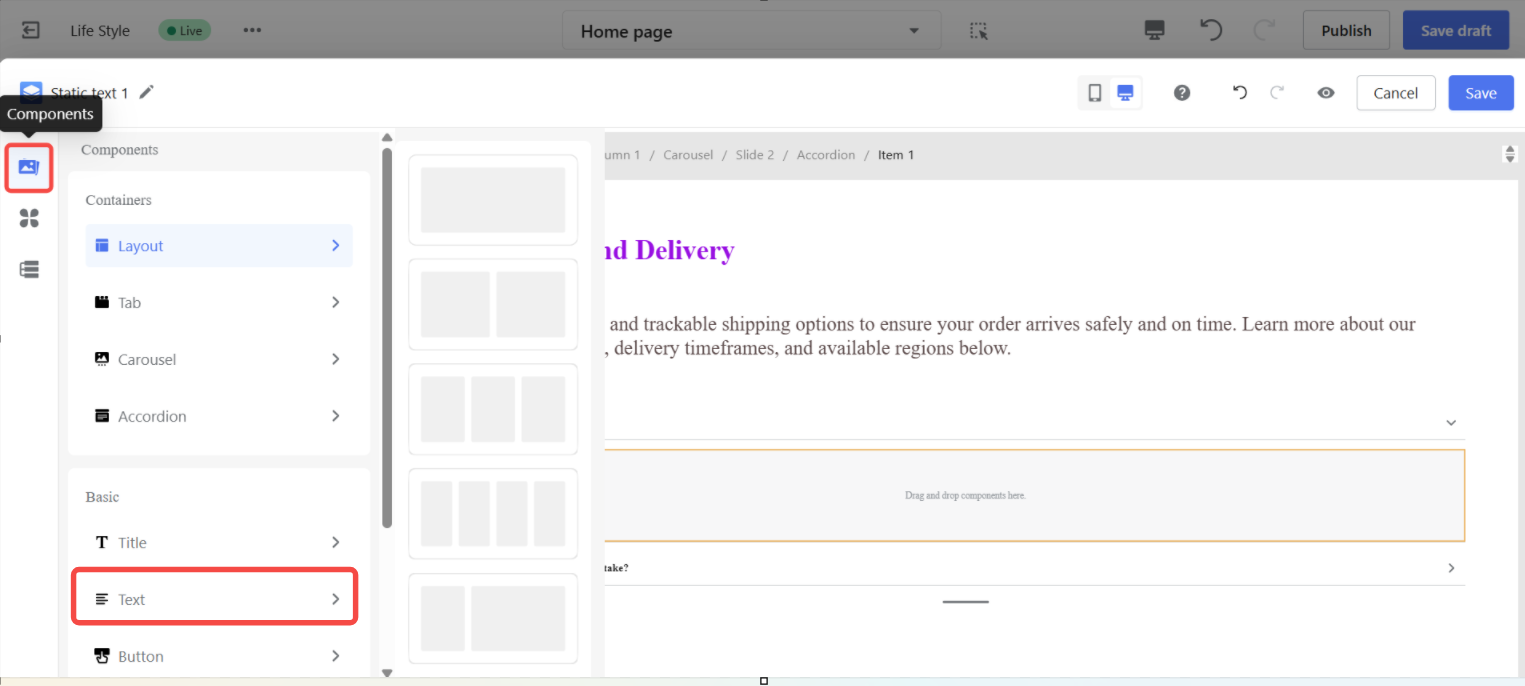Click the Accordion breadcrumb
Image resolution: width=1525 pixels, height=686 pixels.
pos(826,155)
